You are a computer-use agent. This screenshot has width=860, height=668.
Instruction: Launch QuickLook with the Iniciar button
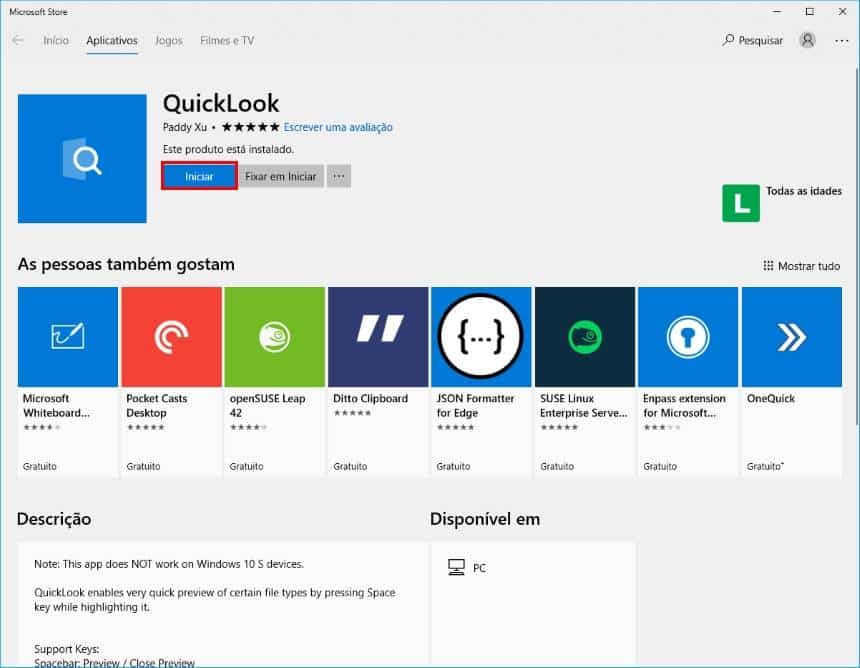(x=199, y=176)
